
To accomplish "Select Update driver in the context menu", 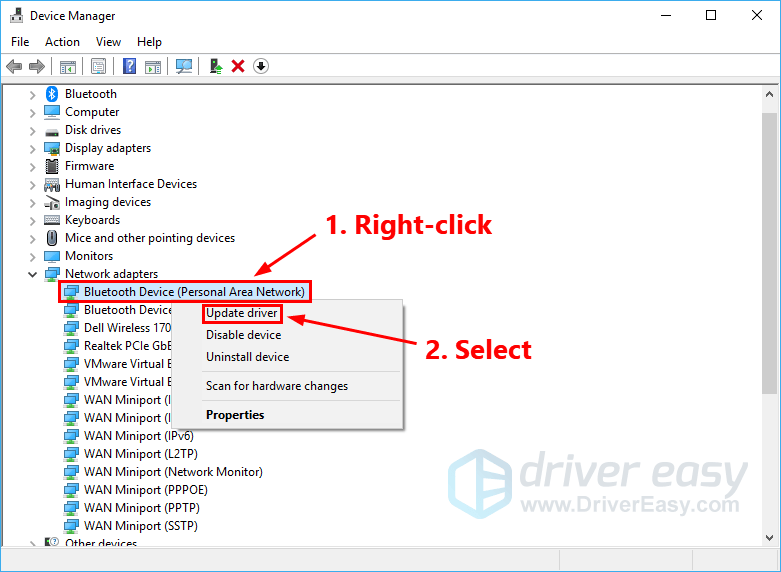I will [241, 313].
